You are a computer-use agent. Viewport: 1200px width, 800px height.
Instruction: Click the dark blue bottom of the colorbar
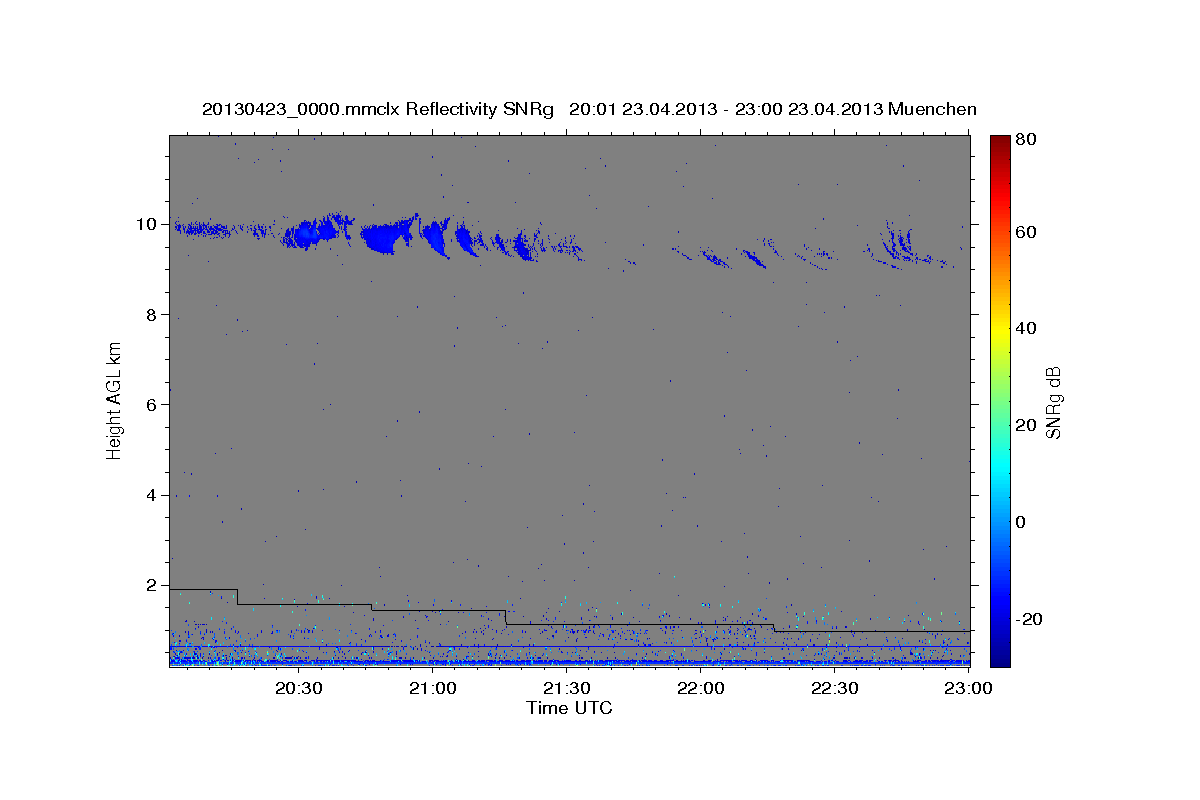tap(1000, 650)
